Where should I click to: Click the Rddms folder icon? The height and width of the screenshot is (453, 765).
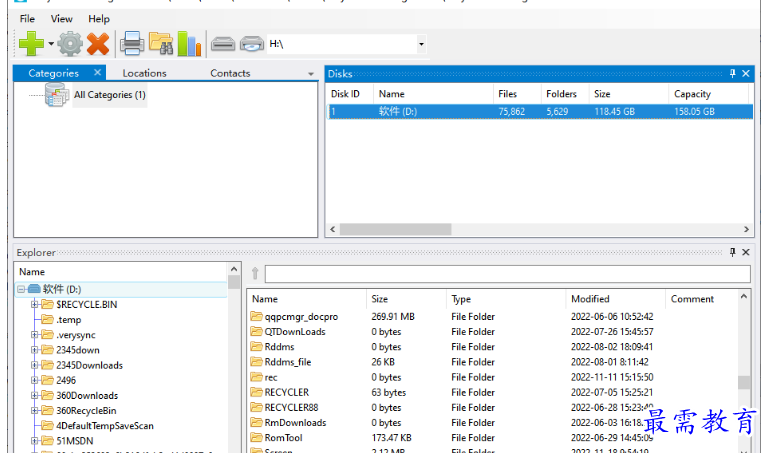tap(257, 346)
